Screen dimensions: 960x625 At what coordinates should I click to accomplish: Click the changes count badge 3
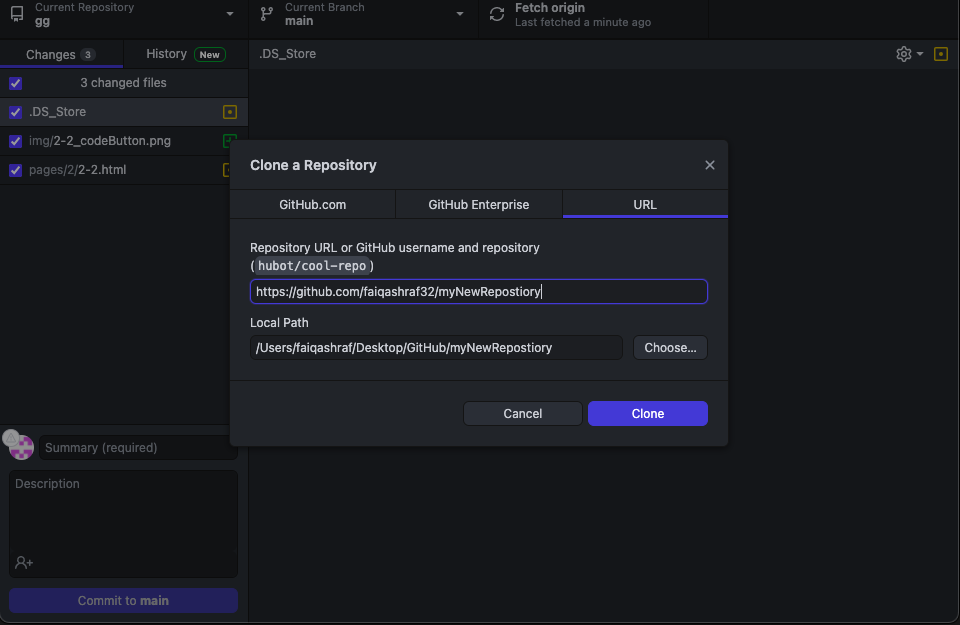point(88,54)
